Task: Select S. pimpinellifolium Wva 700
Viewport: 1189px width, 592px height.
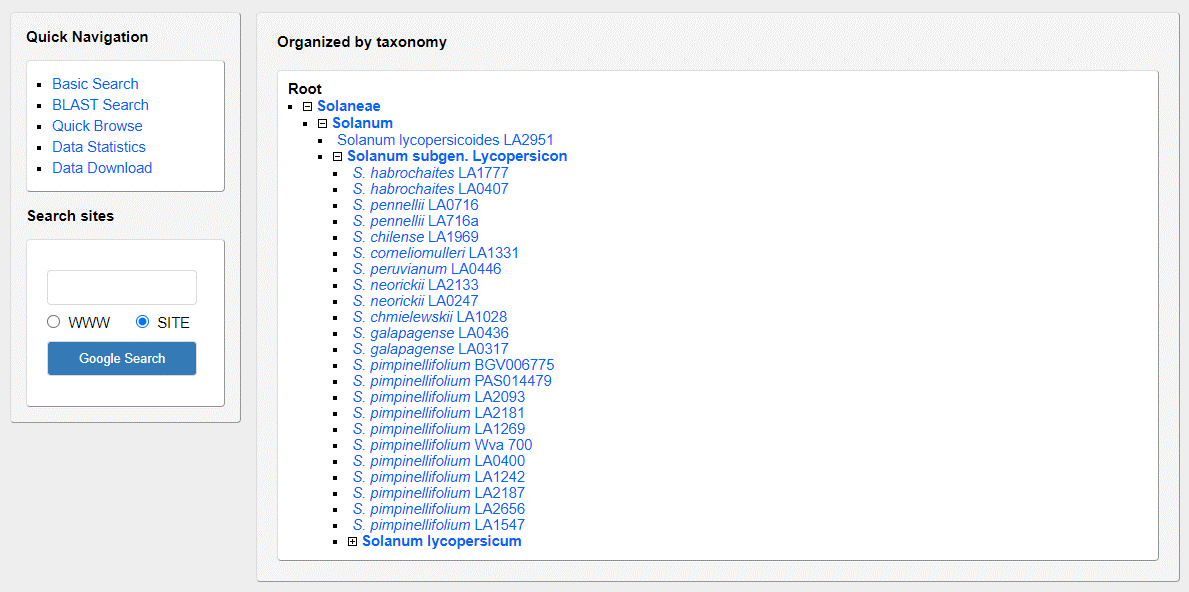Action: pyautogui.click(x=442, y=445)
